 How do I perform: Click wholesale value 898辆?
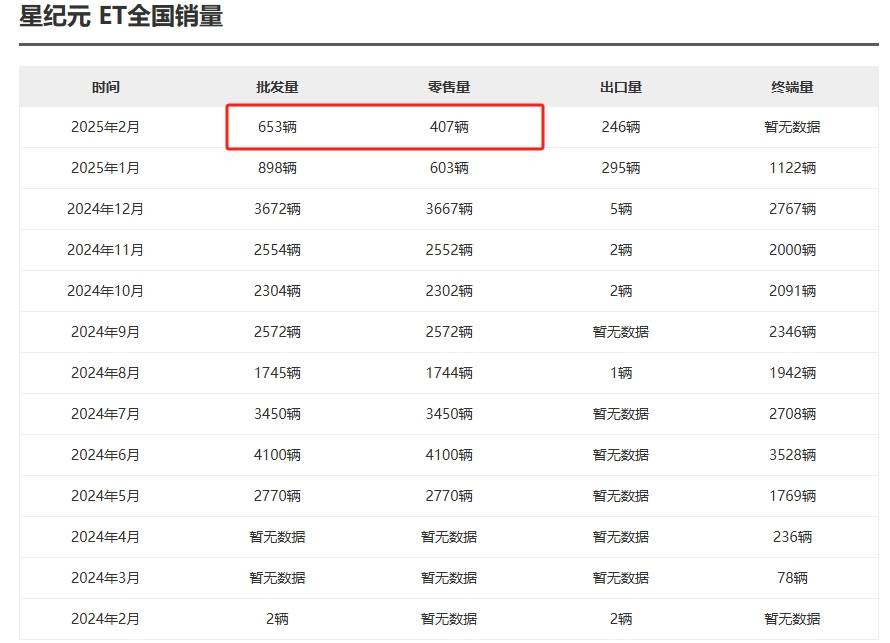tap(277, 168)
